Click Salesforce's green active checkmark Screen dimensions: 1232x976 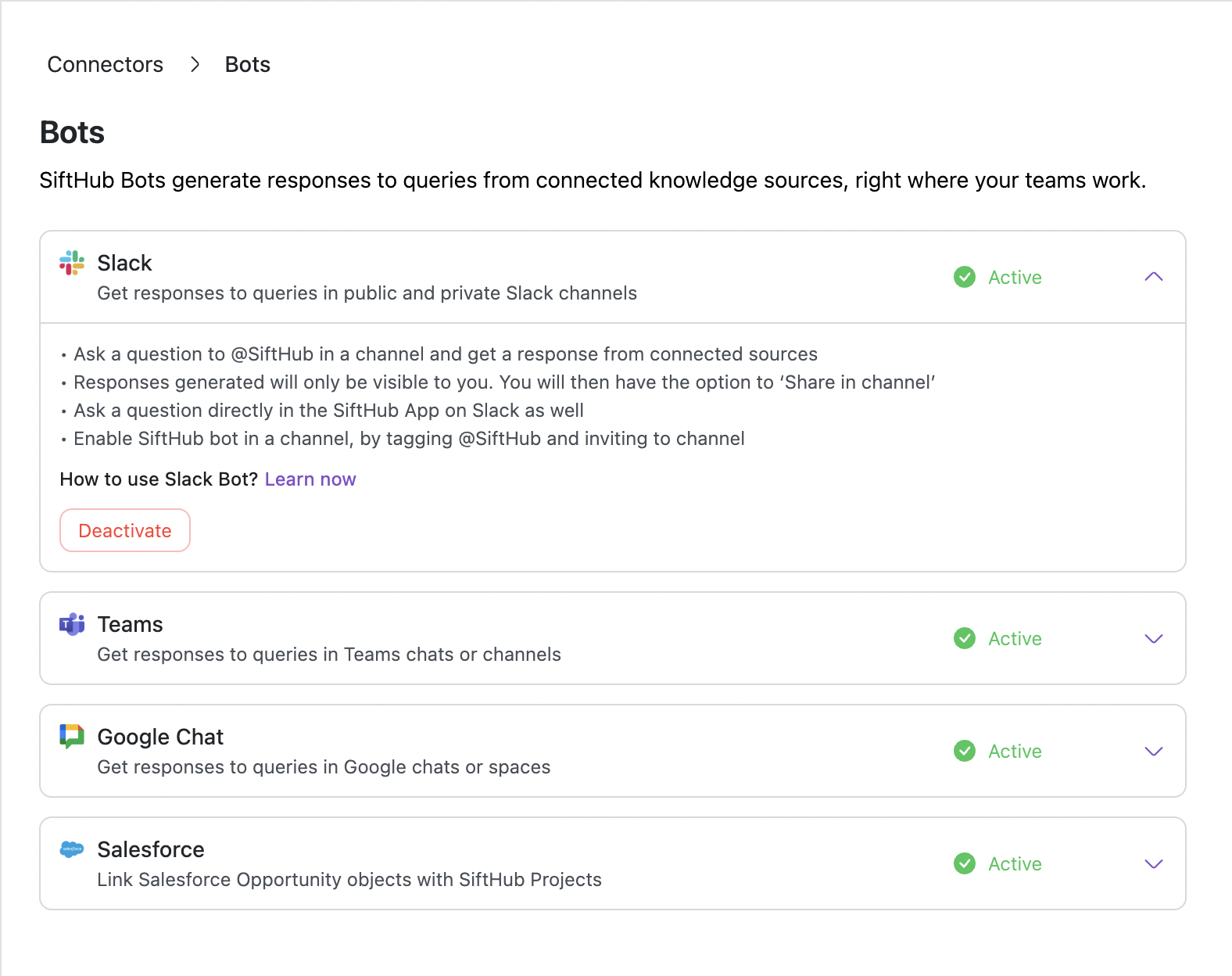[965, 863]
